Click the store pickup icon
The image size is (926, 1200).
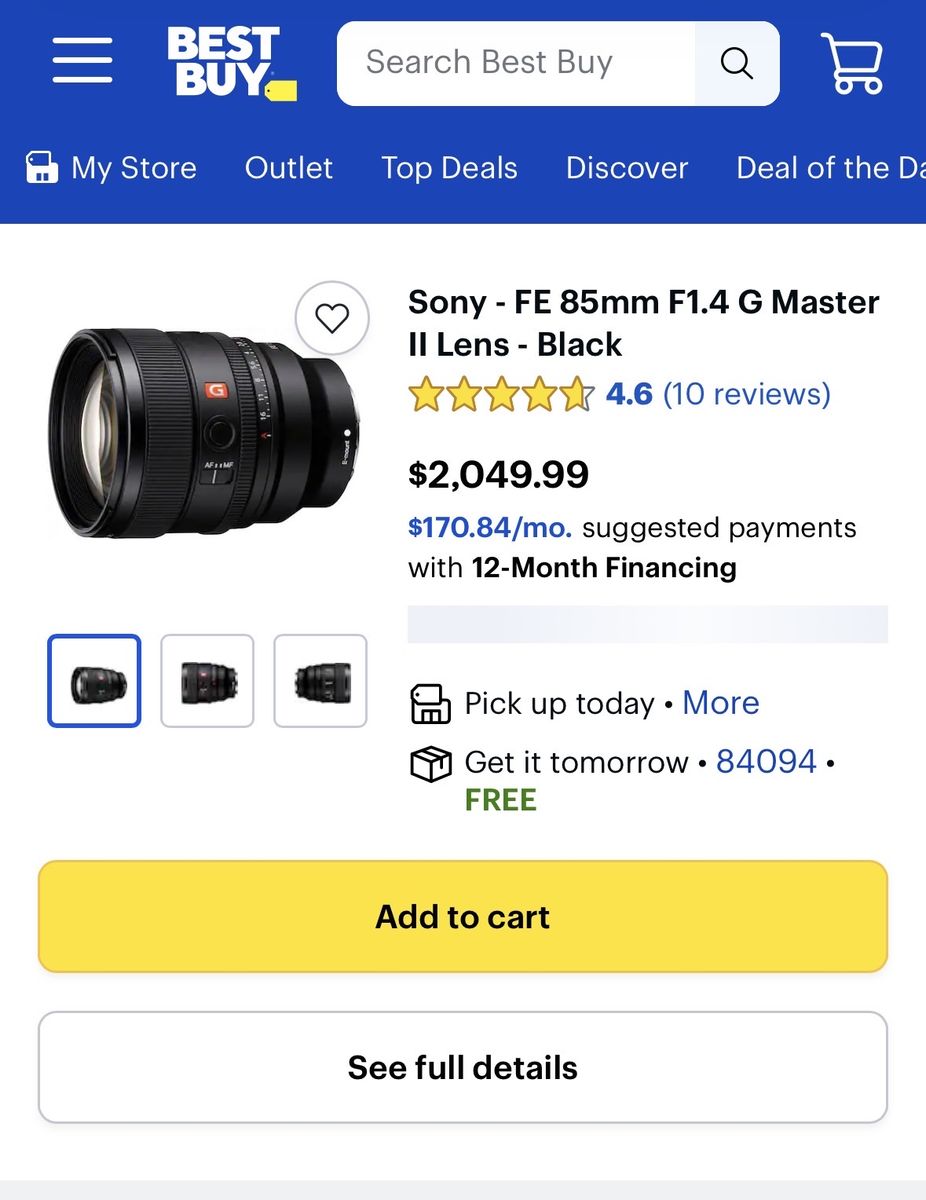click(431, 704)
